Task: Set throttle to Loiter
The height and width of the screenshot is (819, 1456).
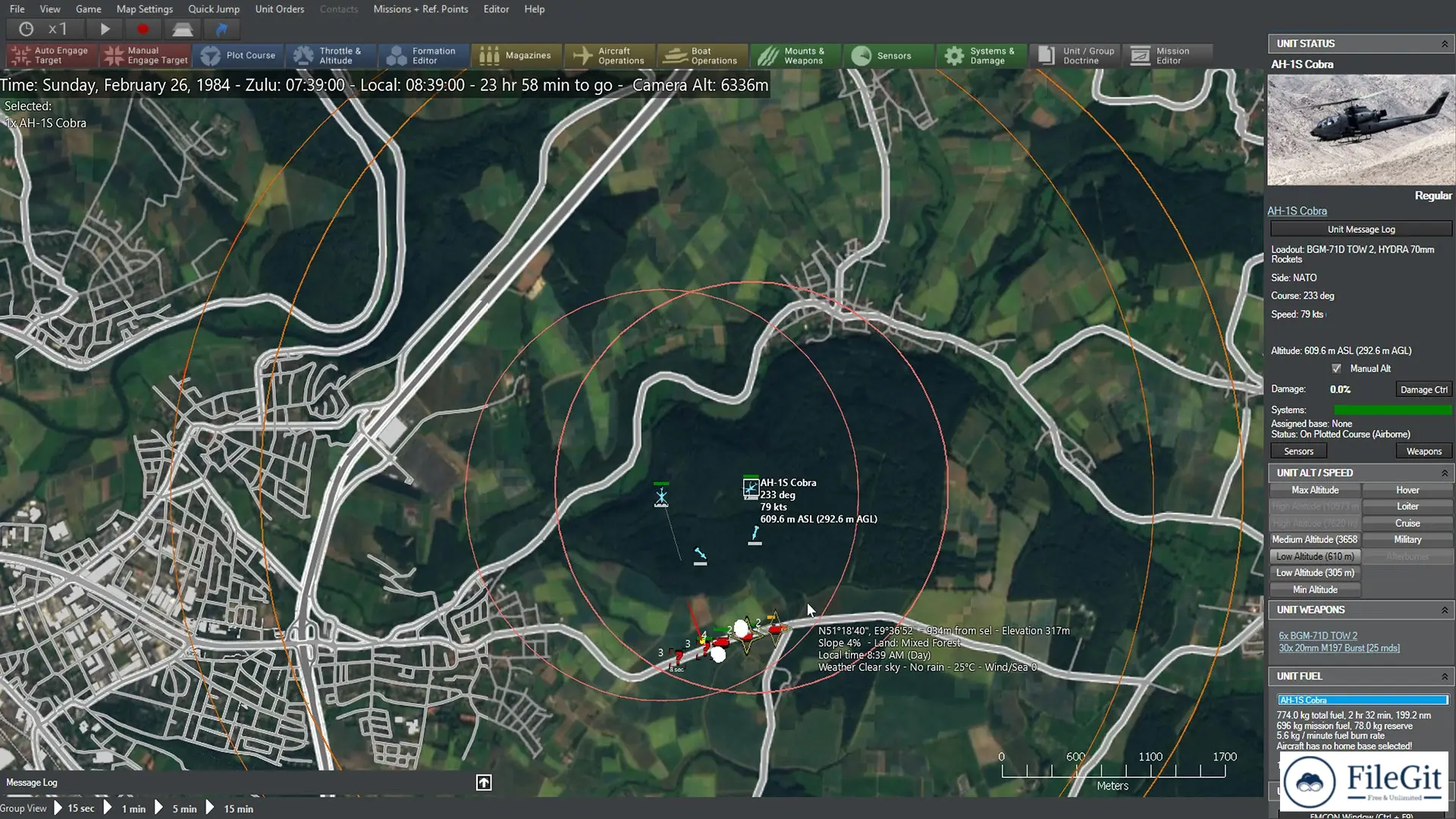Action: click(1407, 507)
